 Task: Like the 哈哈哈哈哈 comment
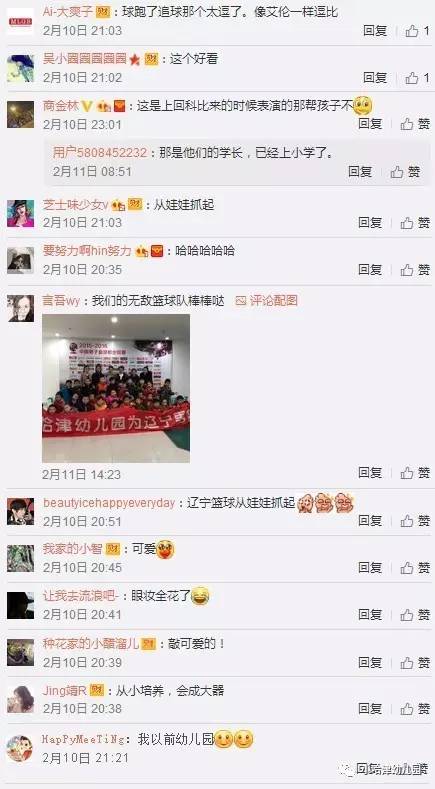coord(415,269)
